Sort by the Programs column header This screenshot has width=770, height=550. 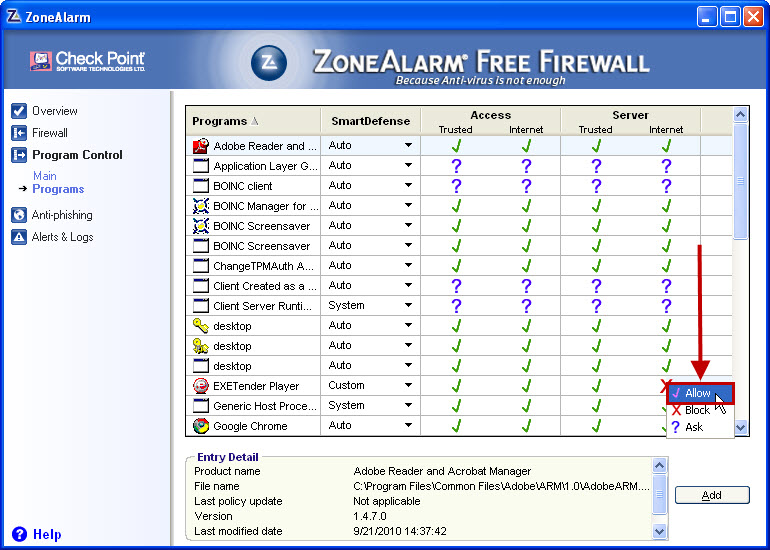point(253,121)
